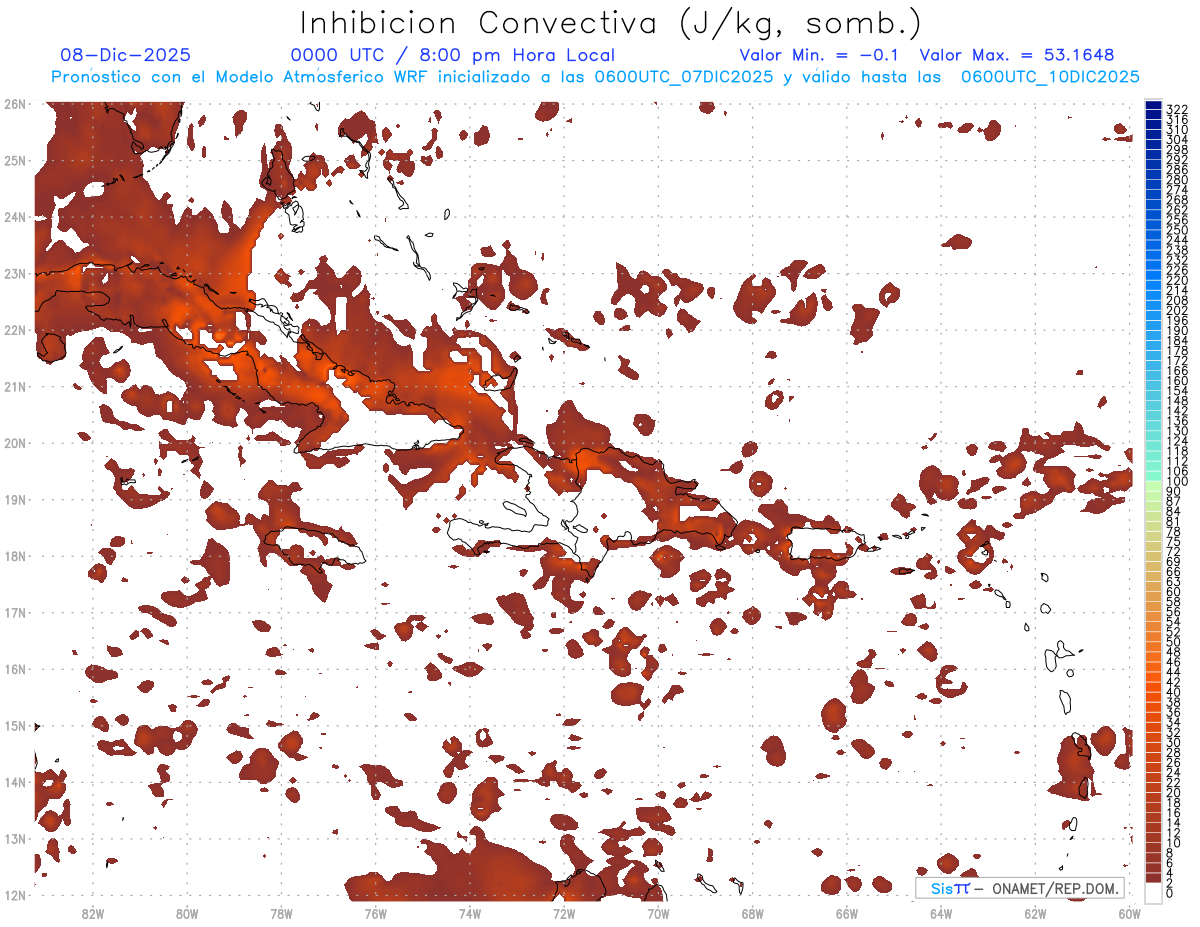Click the darkest blue swatch beside 322

[1153, 106]
